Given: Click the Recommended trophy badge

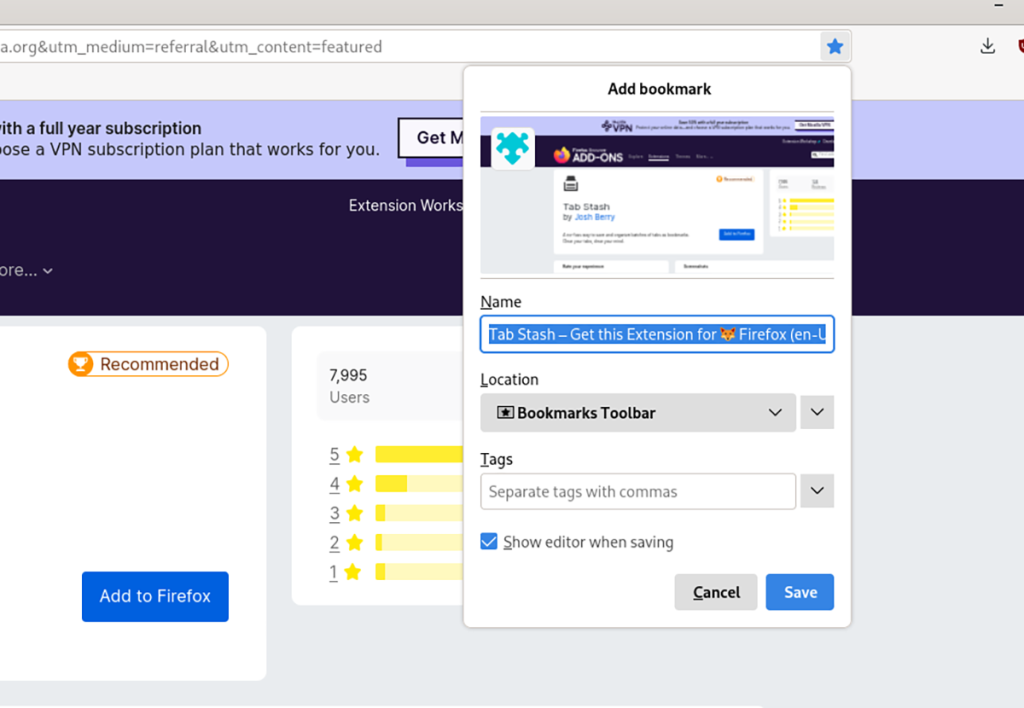Looking at the screenshot, I should tap(147, 364).
